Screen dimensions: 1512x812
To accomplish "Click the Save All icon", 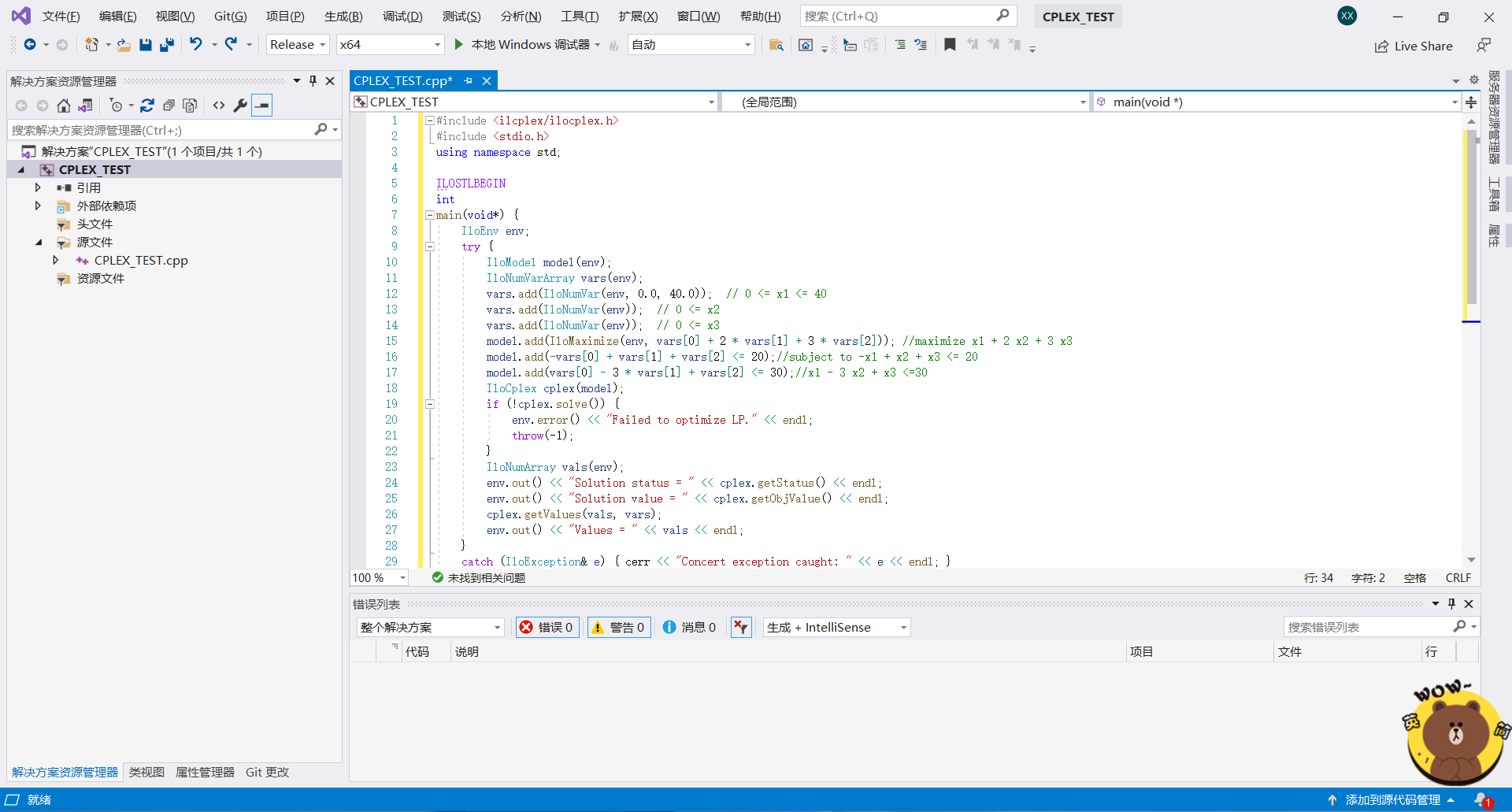I will pyautogui.click(x=166, y=45).
